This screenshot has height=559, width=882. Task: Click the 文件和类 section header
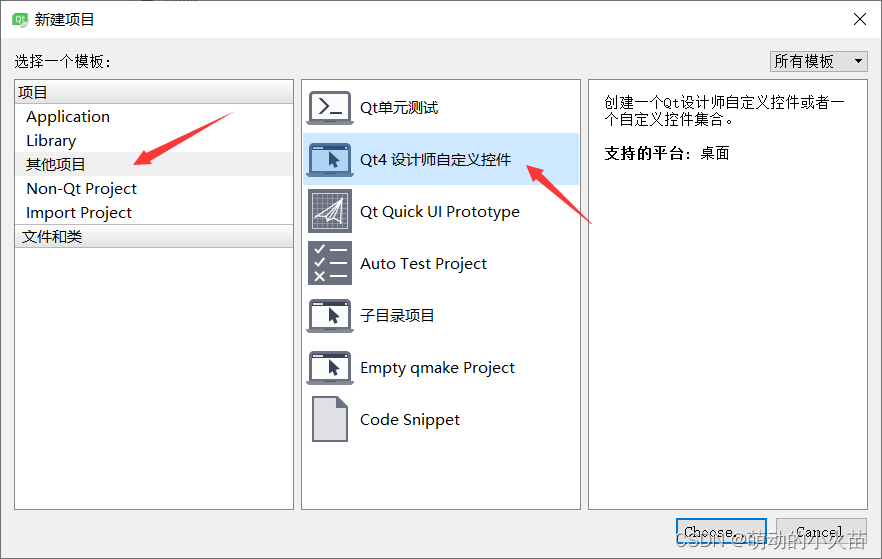coord(154,236)
